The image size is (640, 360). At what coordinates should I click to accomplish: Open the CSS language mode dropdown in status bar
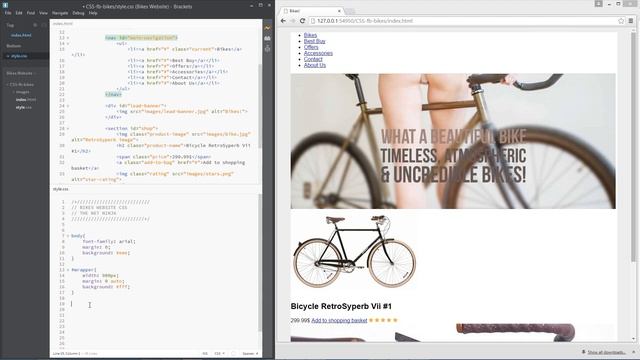220,353
